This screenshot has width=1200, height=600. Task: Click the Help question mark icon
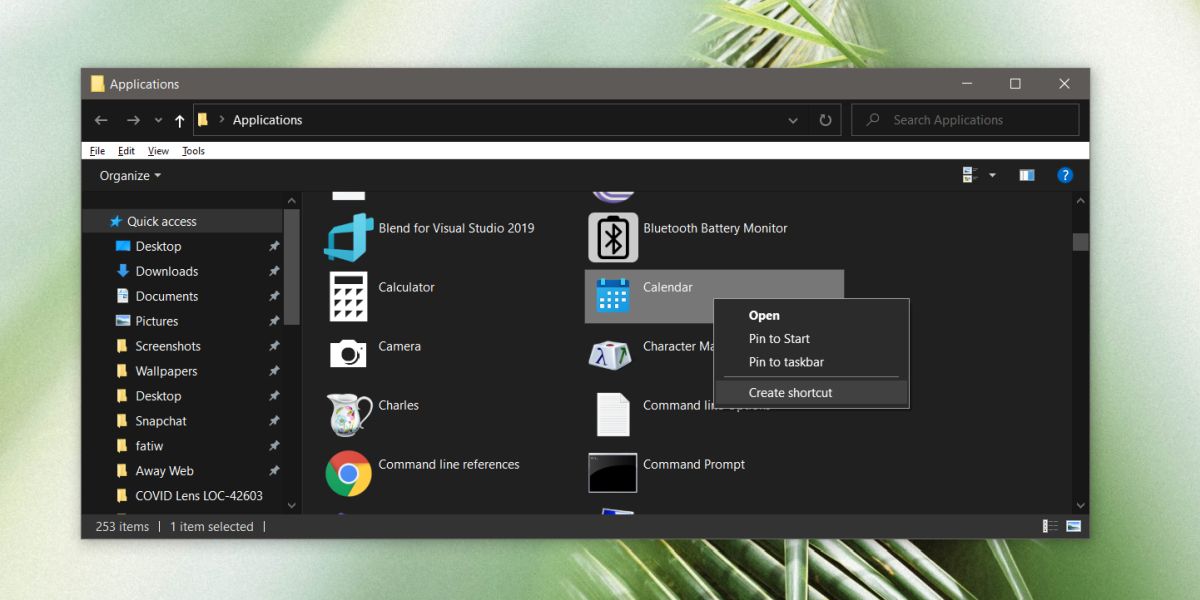coord(1065,175)
